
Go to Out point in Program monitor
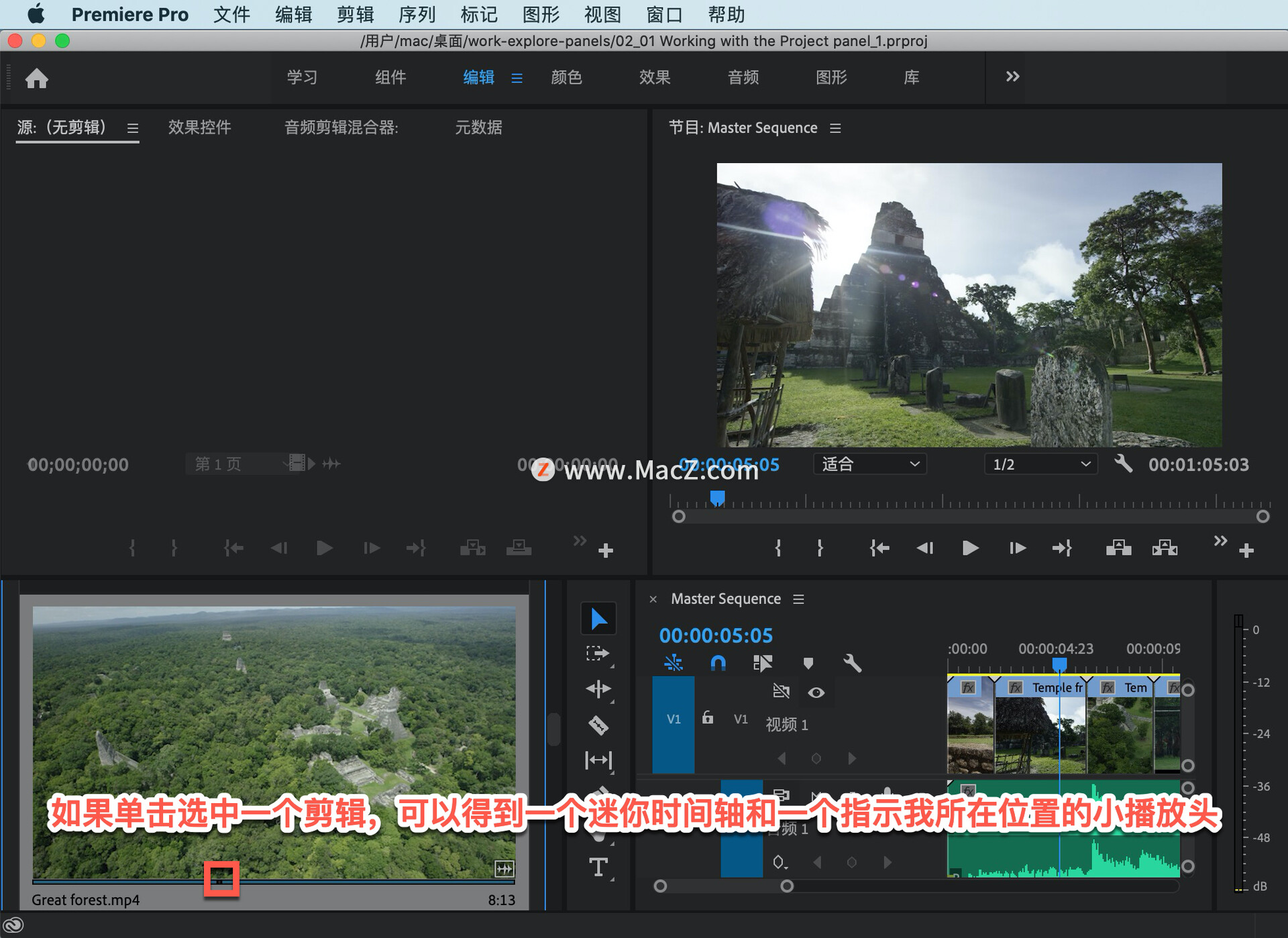click(1062, 548)
